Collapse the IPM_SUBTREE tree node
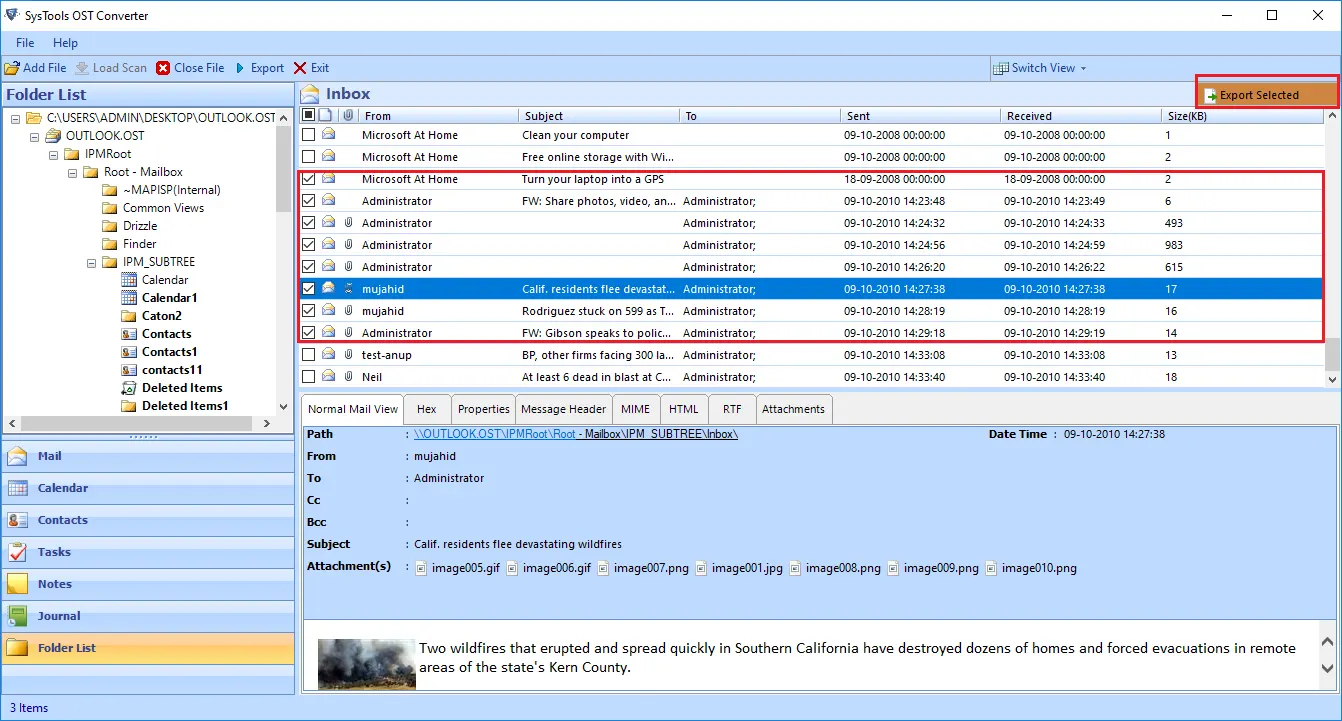This screenshot has height=721, width=1342. coord(92,262)
